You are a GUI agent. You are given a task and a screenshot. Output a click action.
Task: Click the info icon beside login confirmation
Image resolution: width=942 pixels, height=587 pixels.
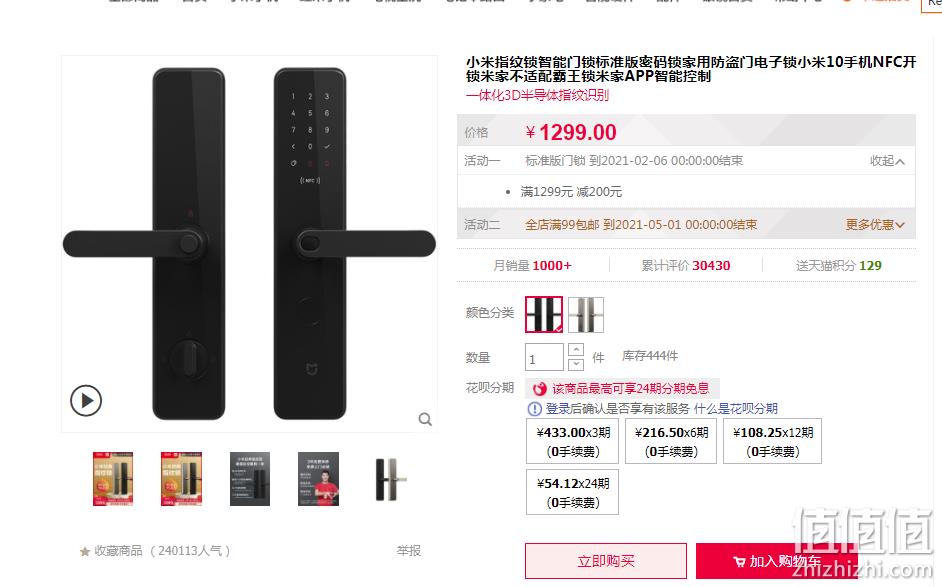click(x=534, y=409)
